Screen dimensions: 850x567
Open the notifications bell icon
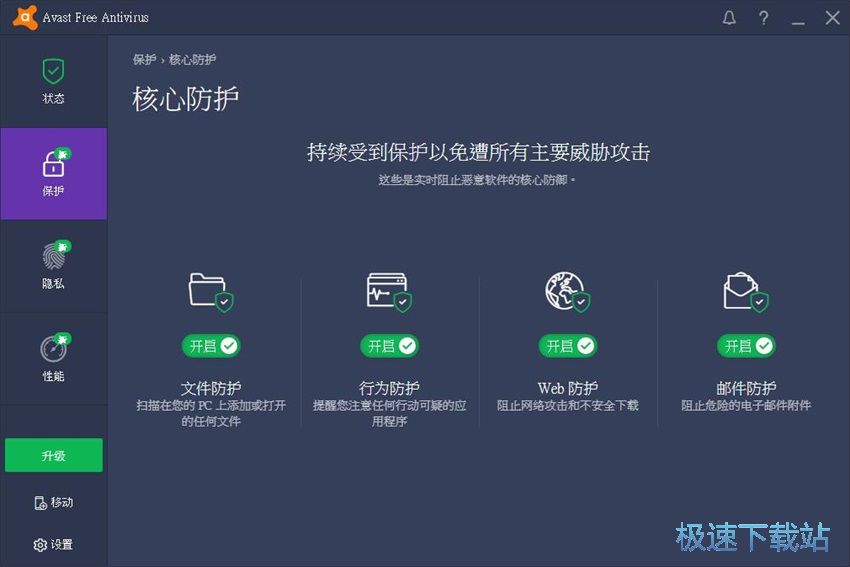729,18
